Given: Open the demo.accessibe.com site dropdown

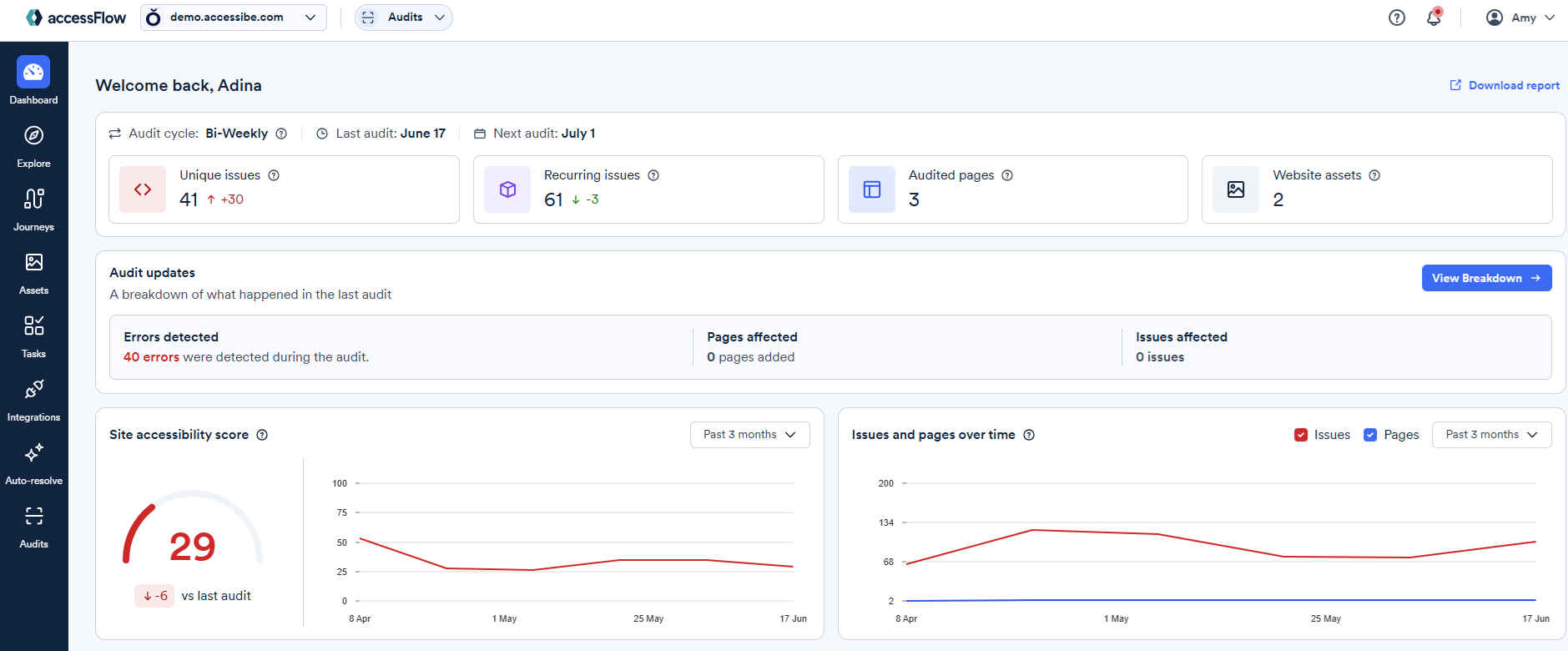Looking at the screenshot, I should point(234,18).
